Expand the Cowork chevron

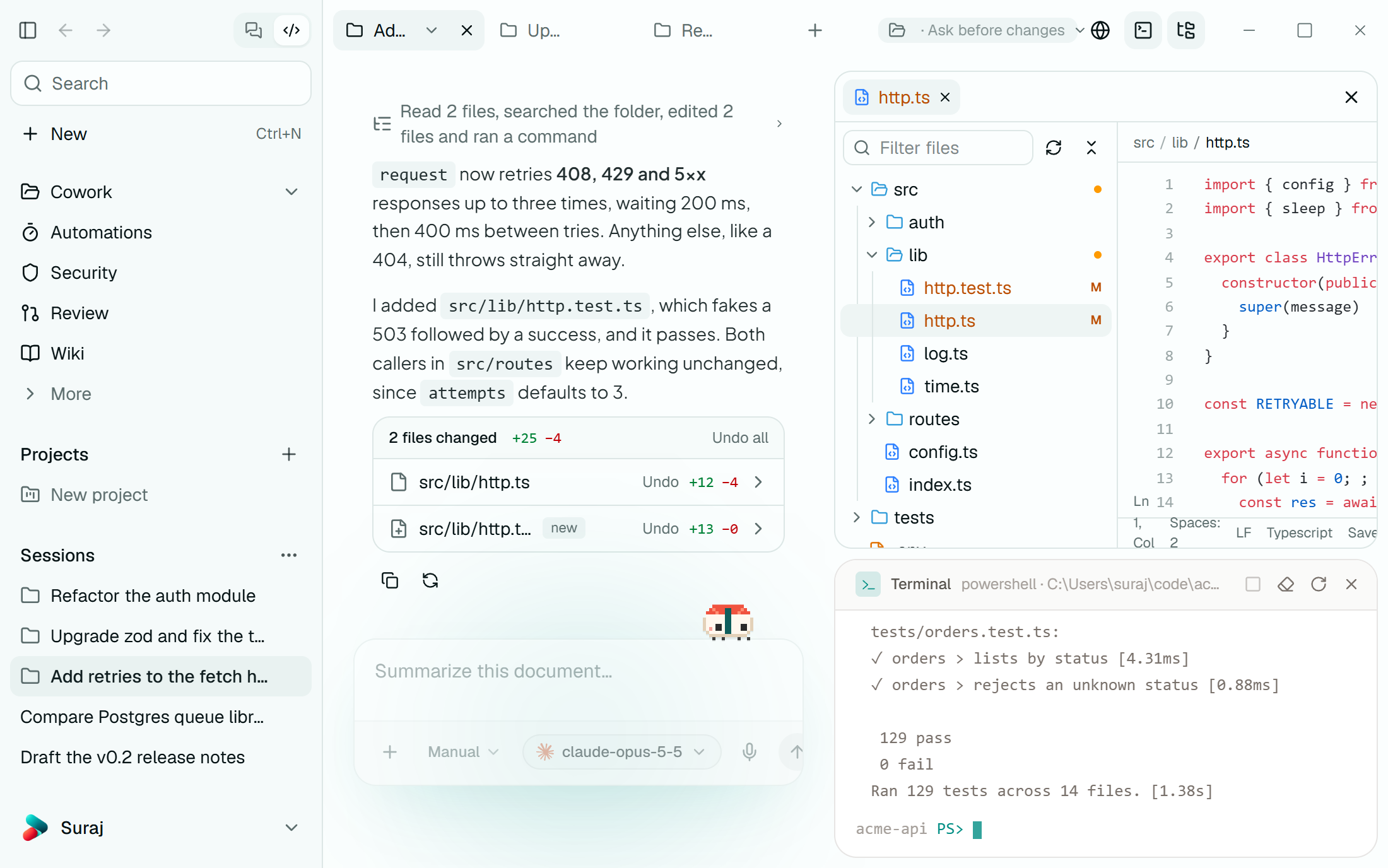(291, 192)
